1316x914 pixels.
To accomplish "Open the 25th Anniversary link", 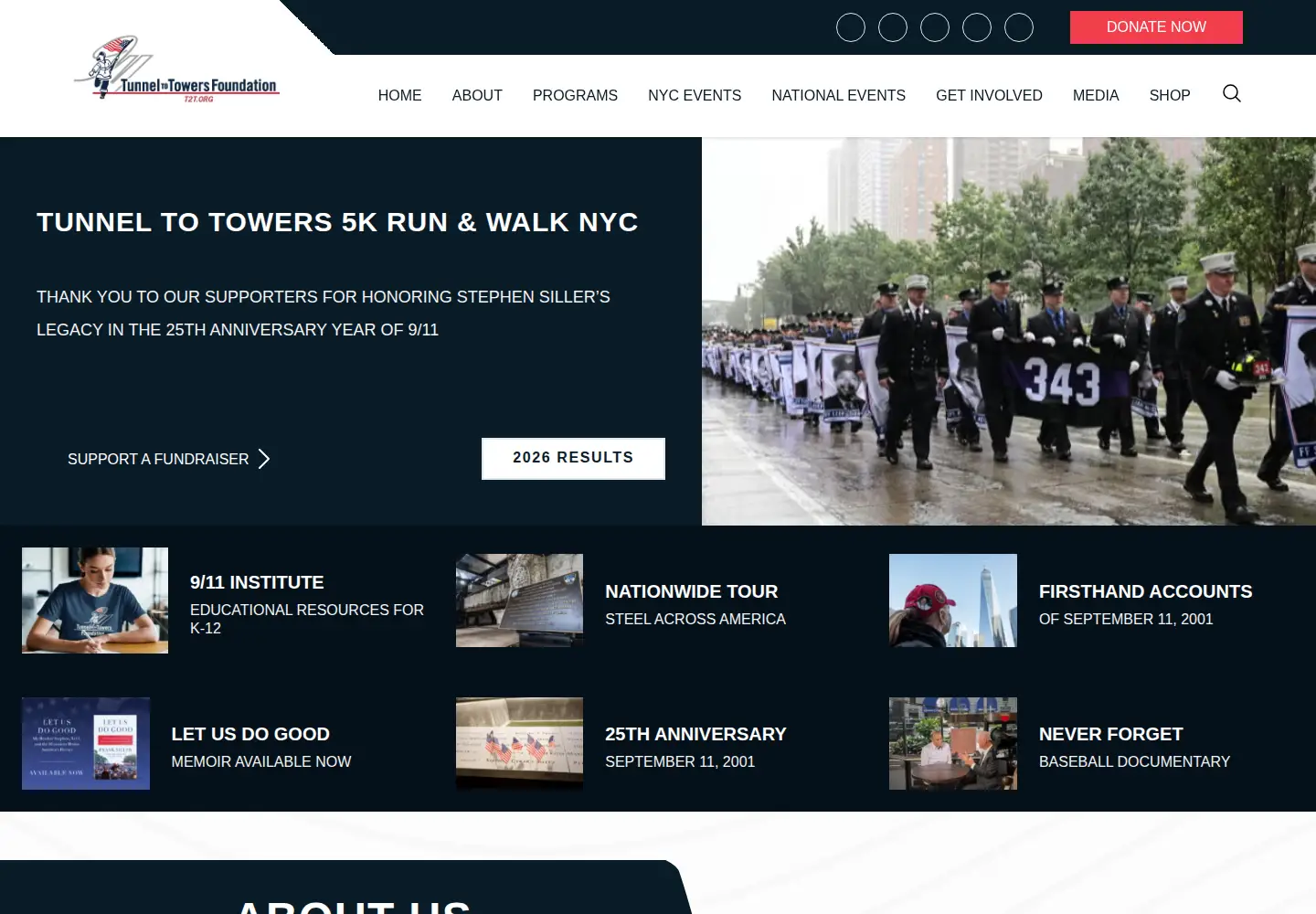I will tap(695, 734).
